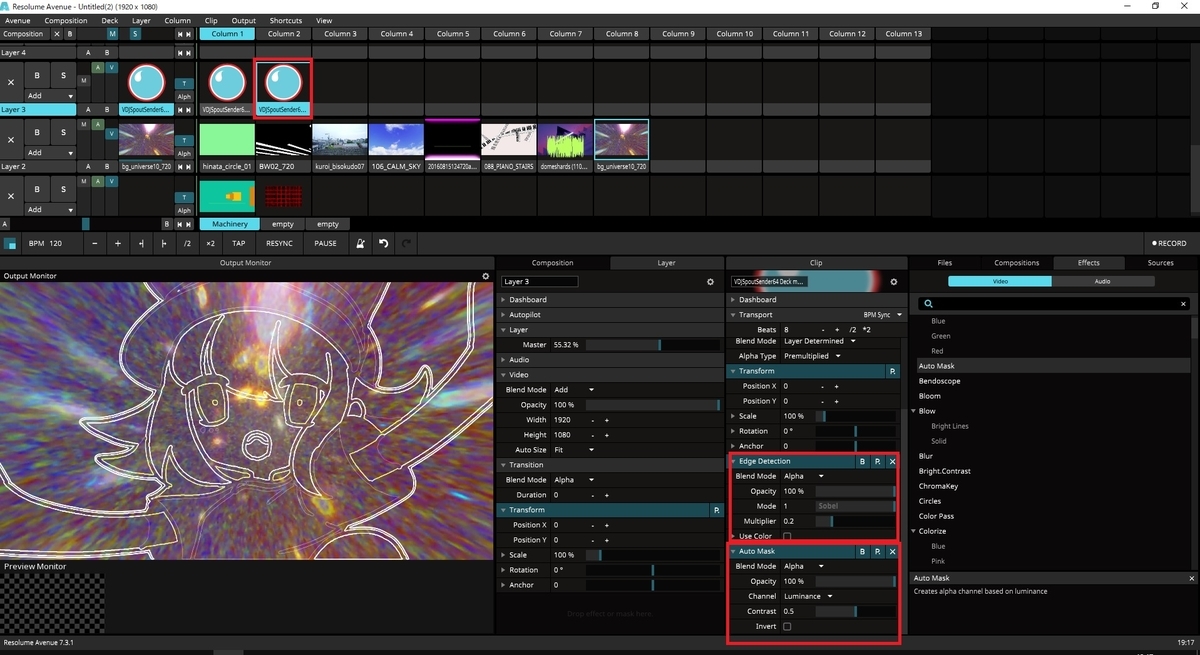The image size is (1200, 655).
Task: Open the Composition menu
Action: click(x=66, y=20)
